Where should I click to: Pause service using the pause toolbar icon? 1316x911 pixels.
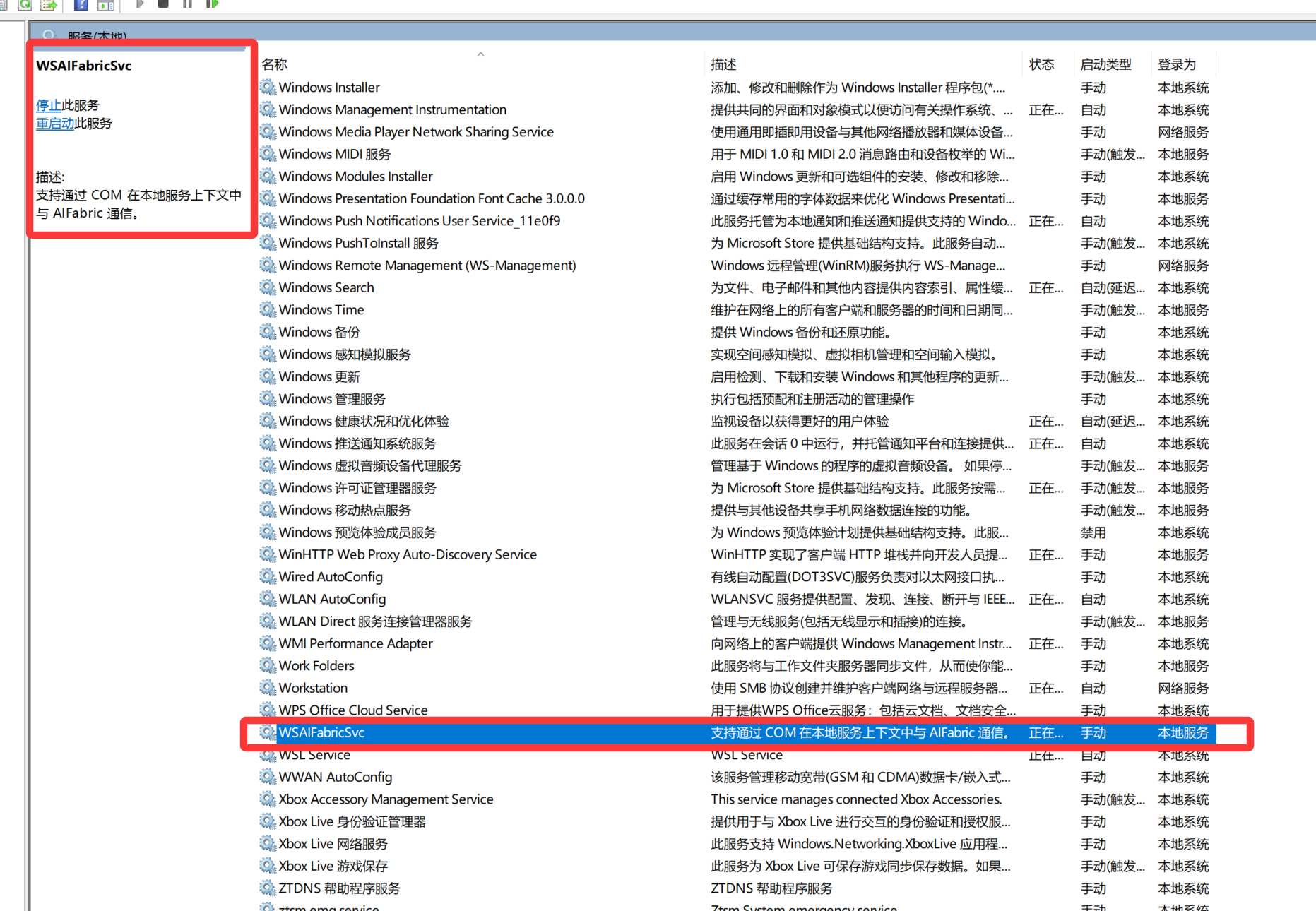pos(187,4)
